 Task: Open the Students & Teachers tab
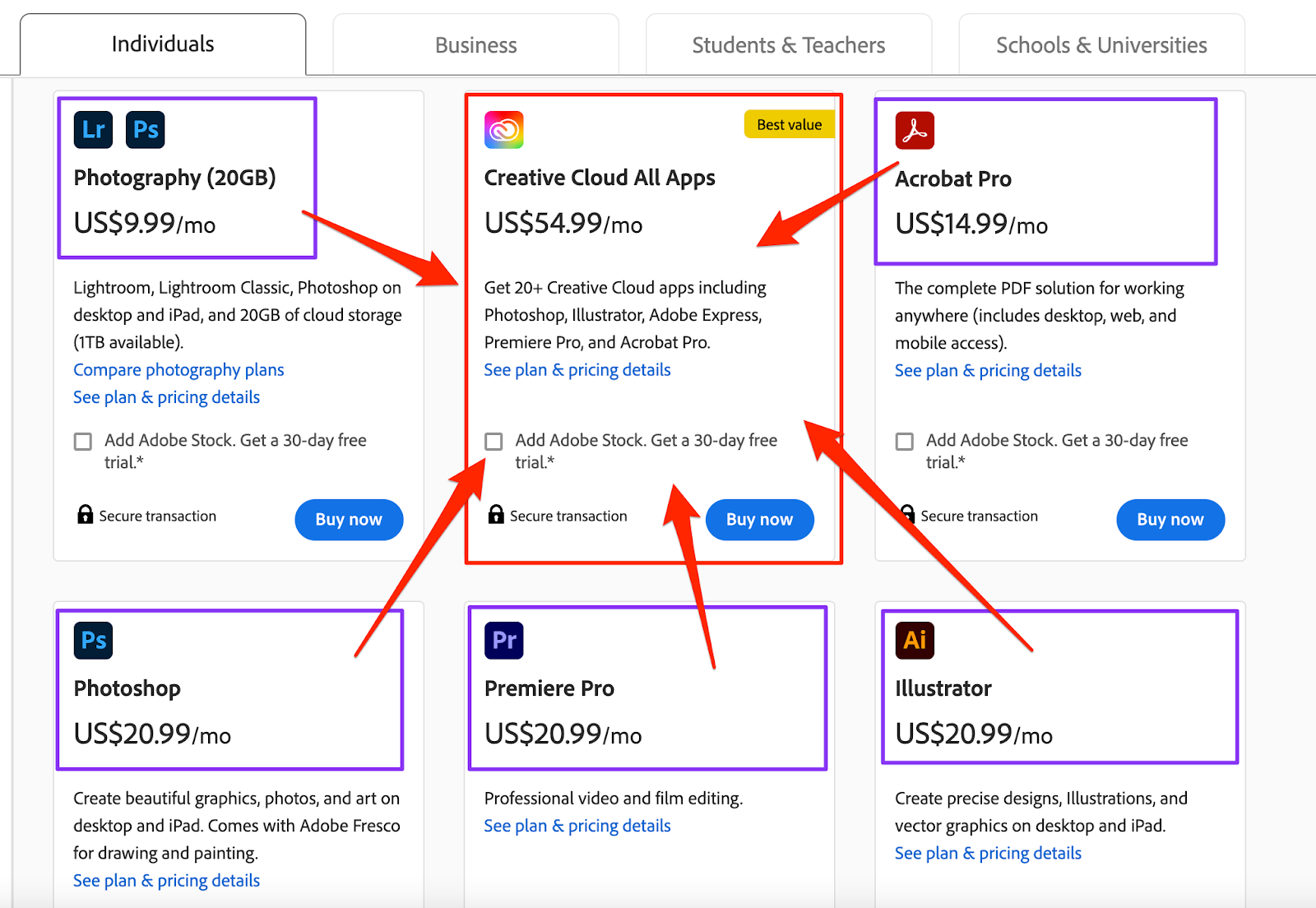point(789,45)
